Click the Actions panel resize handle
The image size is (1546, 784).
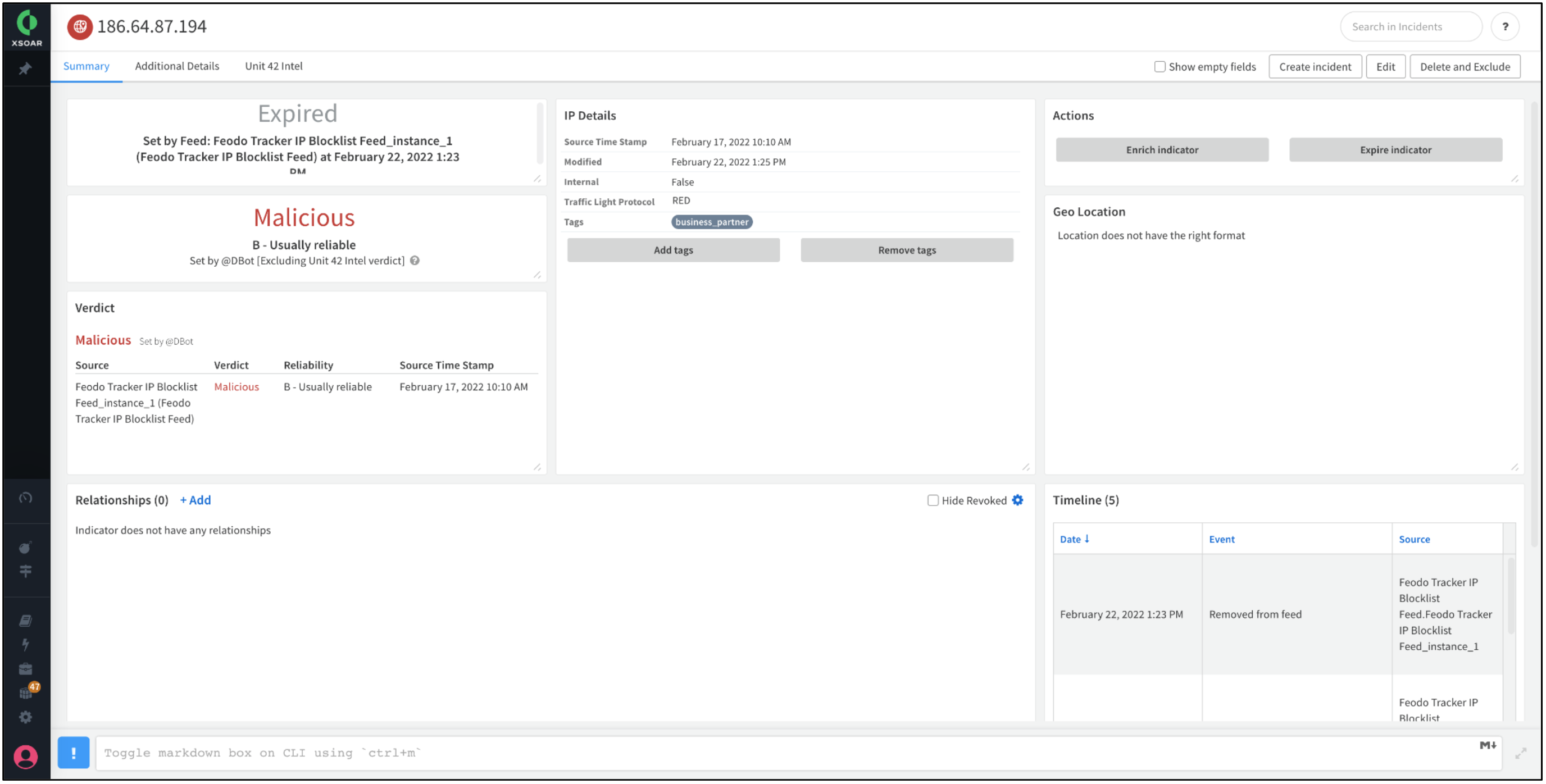(x=1515, y=179)
